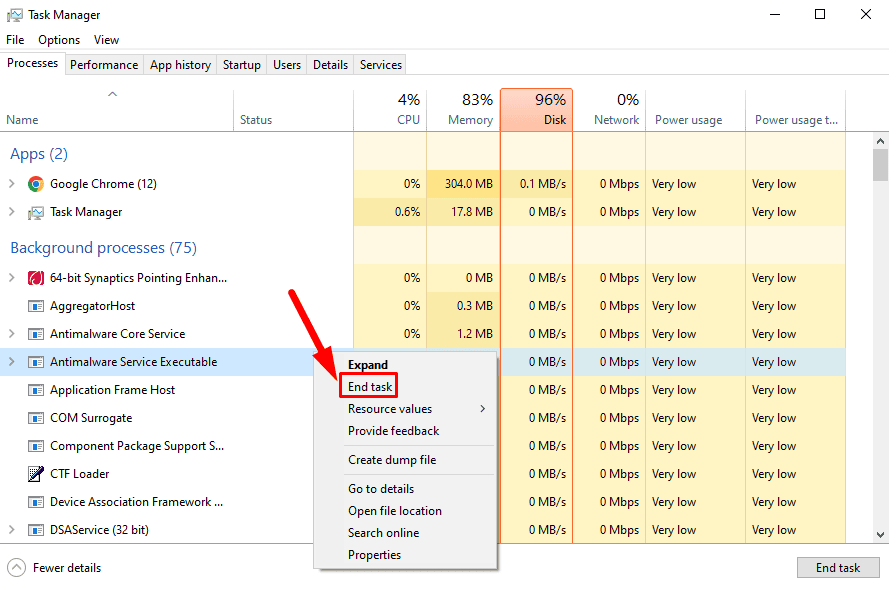The width and height of the screenshot is (889, 589).
Task: Click the Antimalware Service Executable icon
Action: click(x=36, y=362)
